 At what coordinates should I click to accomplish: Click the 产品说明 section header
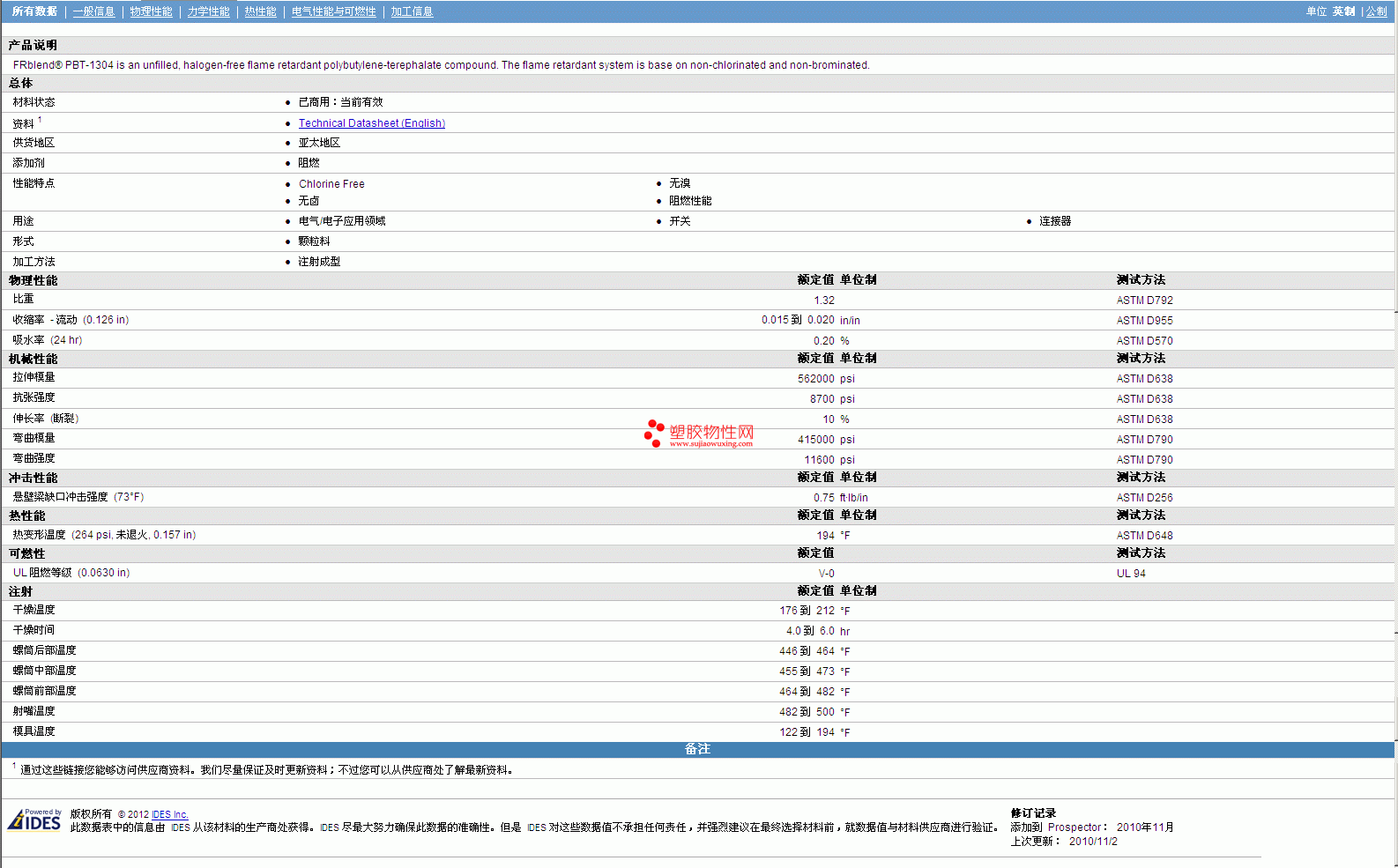33,45
